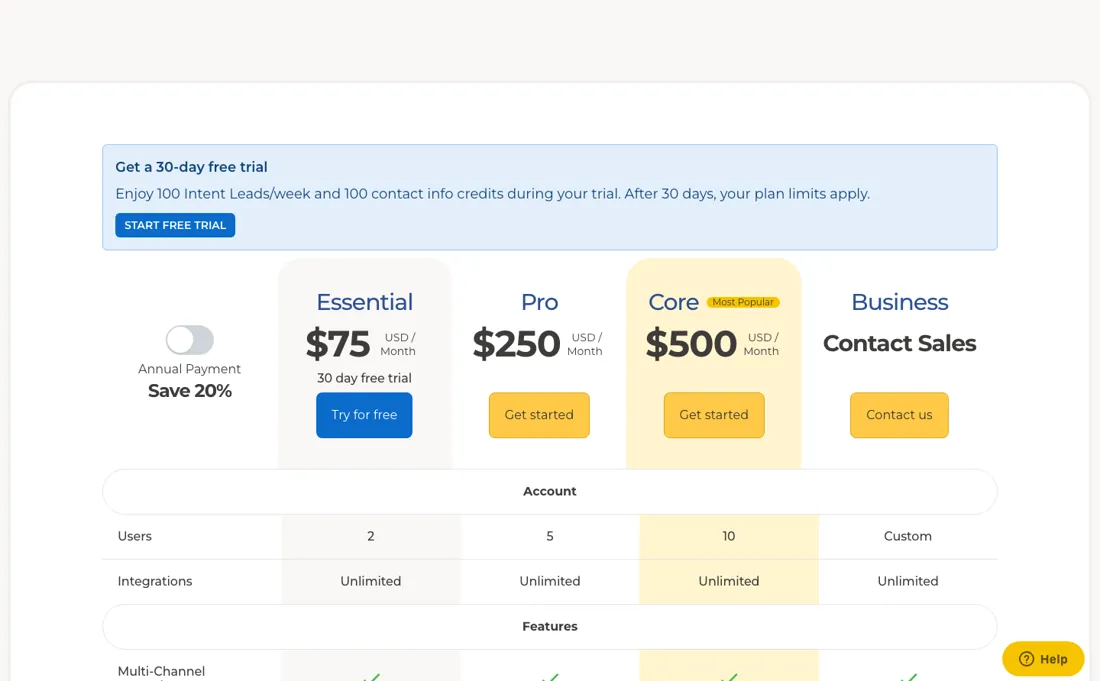Click the Save 20% text
This screenshot has width=1100, height=681.
[189, 391]
